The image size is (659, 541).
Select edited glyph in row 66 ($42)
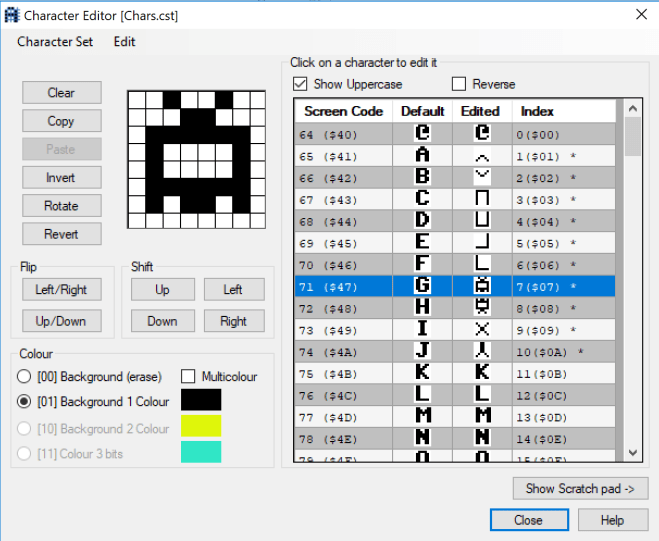click(x=482, y=178)
